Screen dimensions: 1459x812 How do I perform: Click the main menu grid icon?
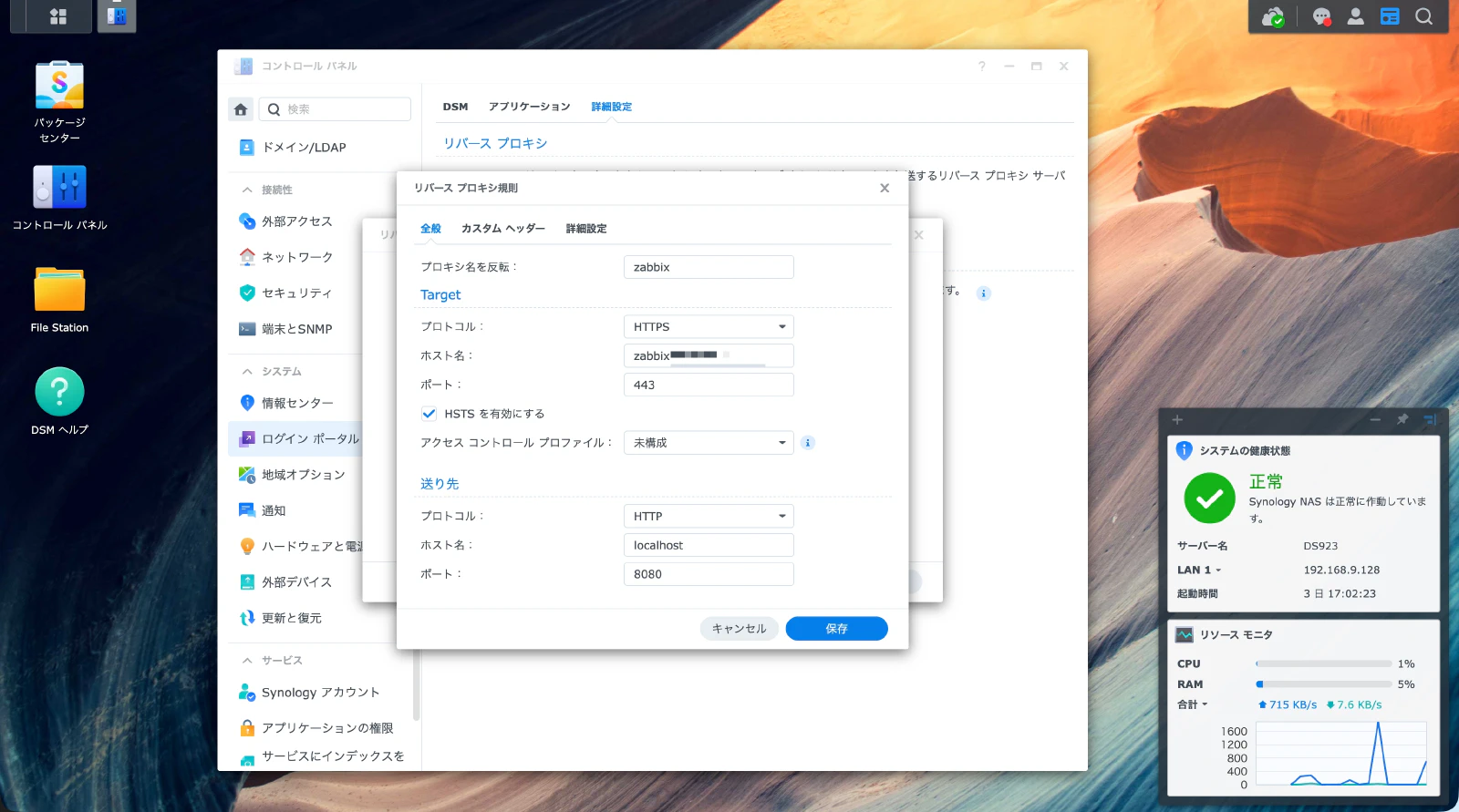click(58, 16)
